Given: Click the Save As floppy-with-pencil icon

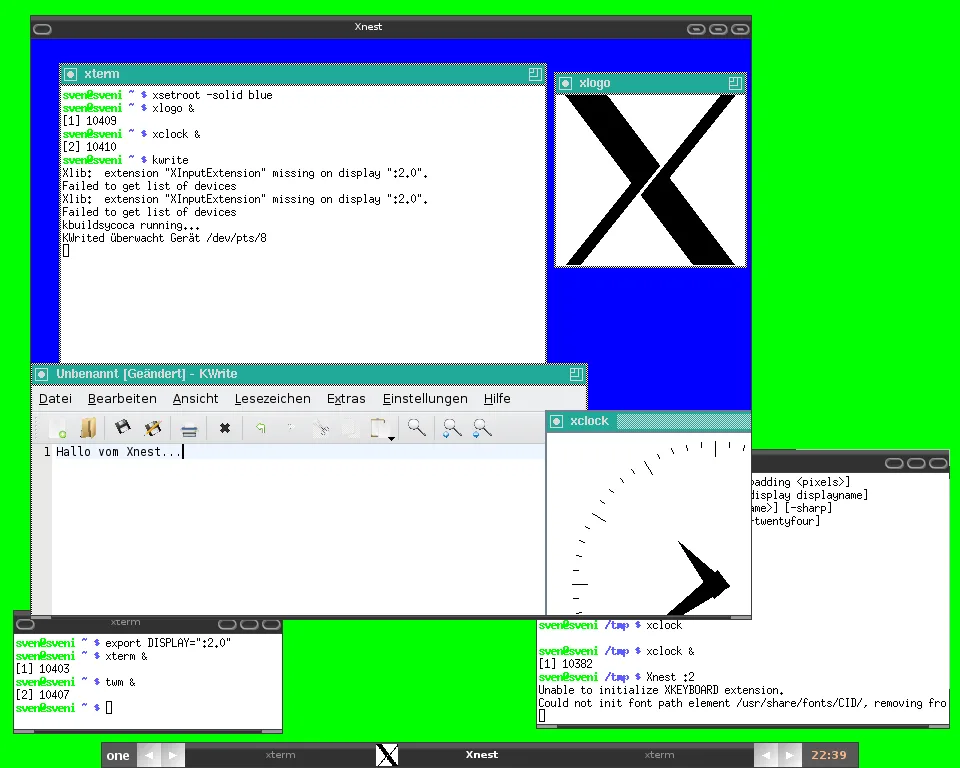Looking at the screenshot, I should click(152, 428).
